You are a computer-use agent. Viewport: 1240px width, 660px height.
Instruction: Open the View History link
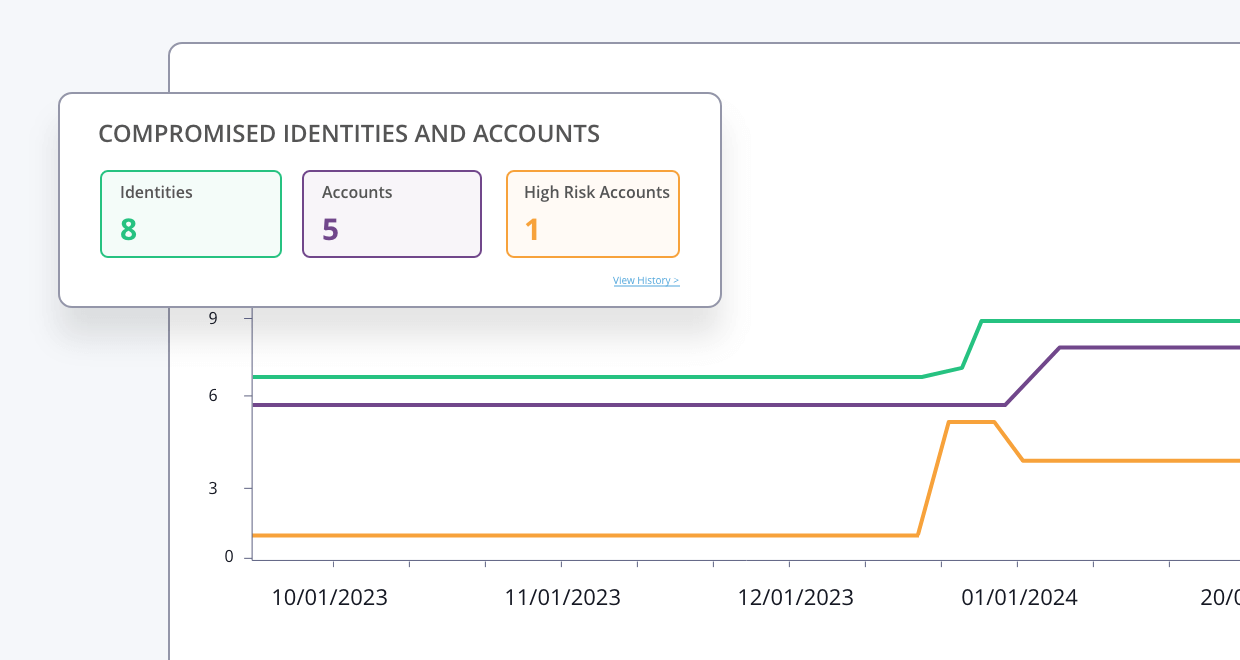pos(646,281)
